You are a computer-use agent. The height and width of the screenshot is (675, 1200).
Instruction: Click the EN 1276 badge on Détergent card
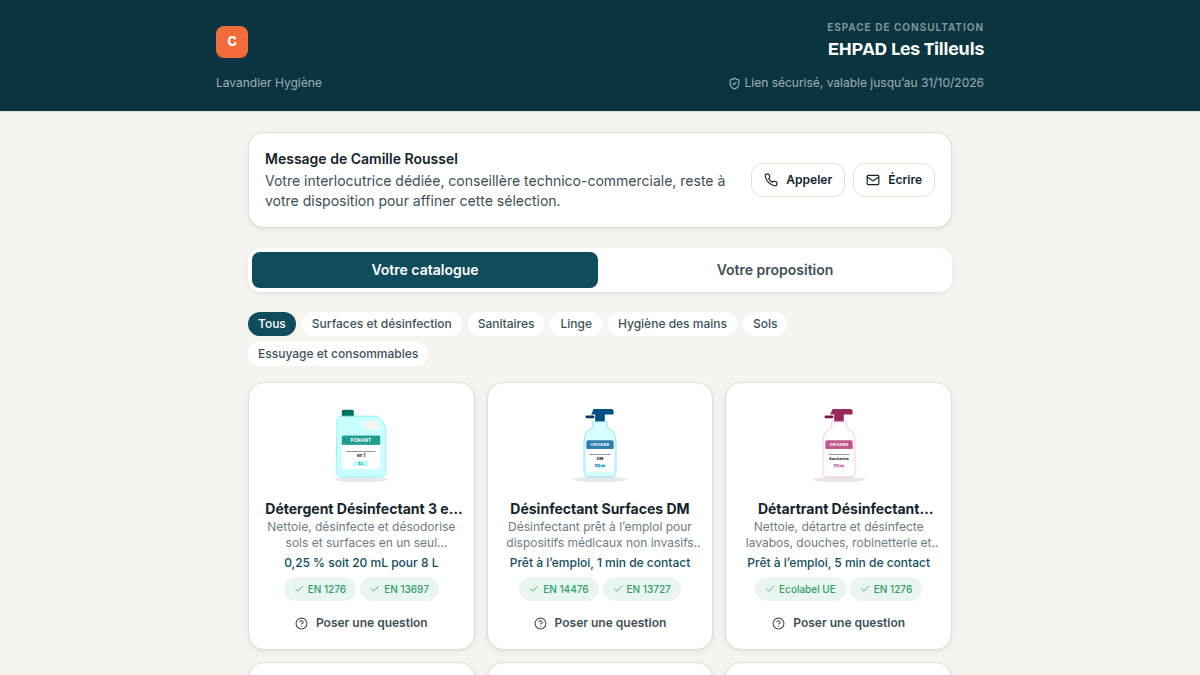(320, 589)
